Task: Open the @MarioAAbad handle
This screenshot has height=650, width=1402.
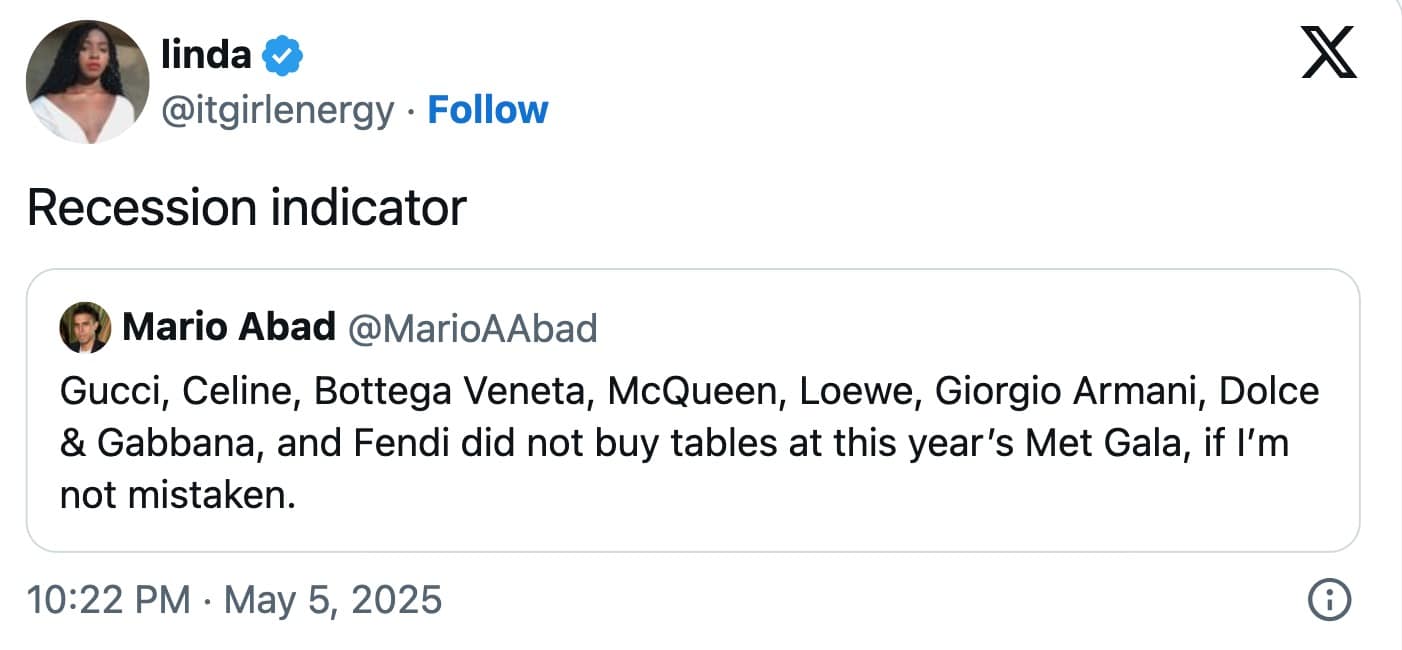Action: point(472,328)
